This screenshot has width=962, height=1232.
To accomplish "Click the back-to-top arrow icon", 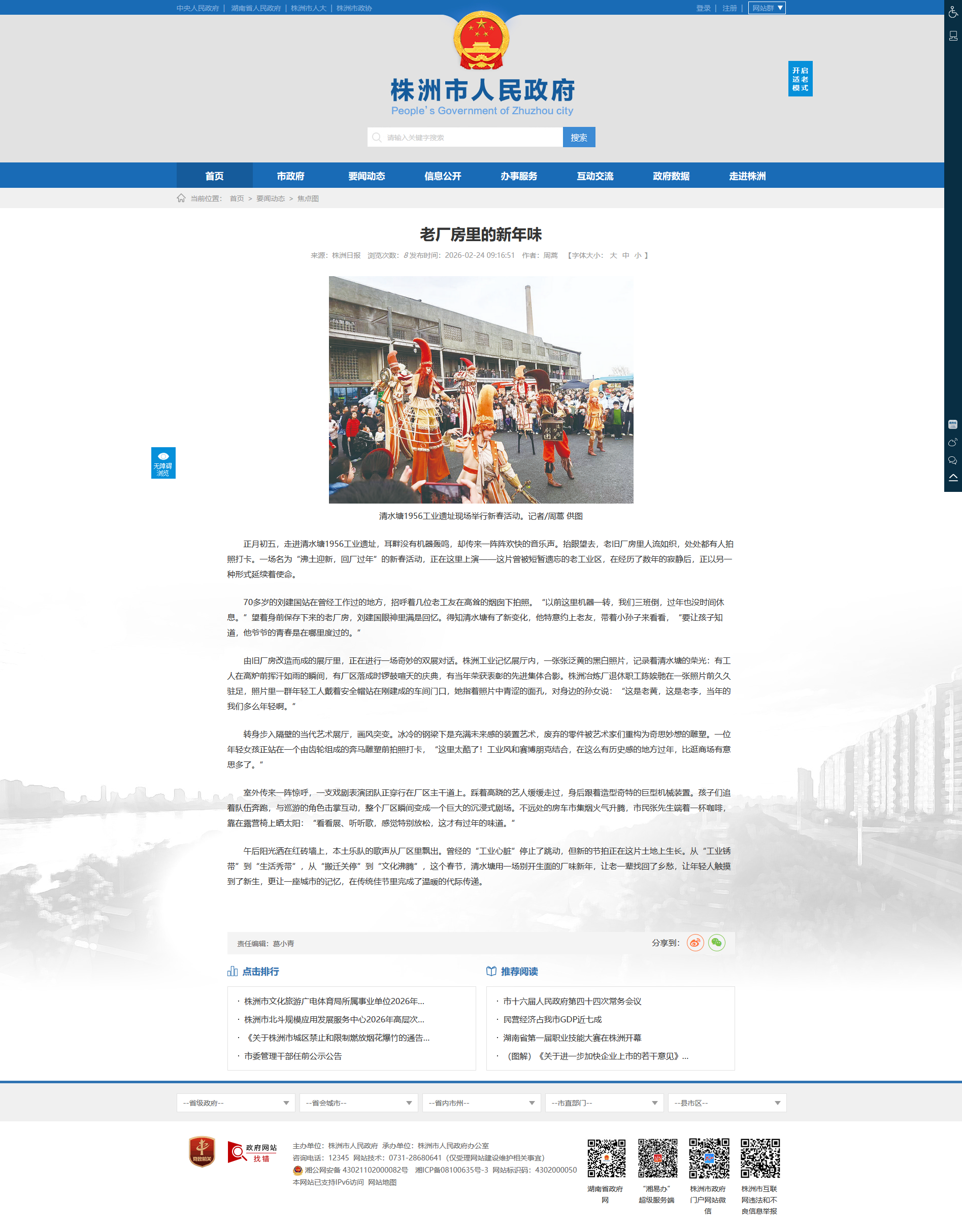I will pos(953,478).
